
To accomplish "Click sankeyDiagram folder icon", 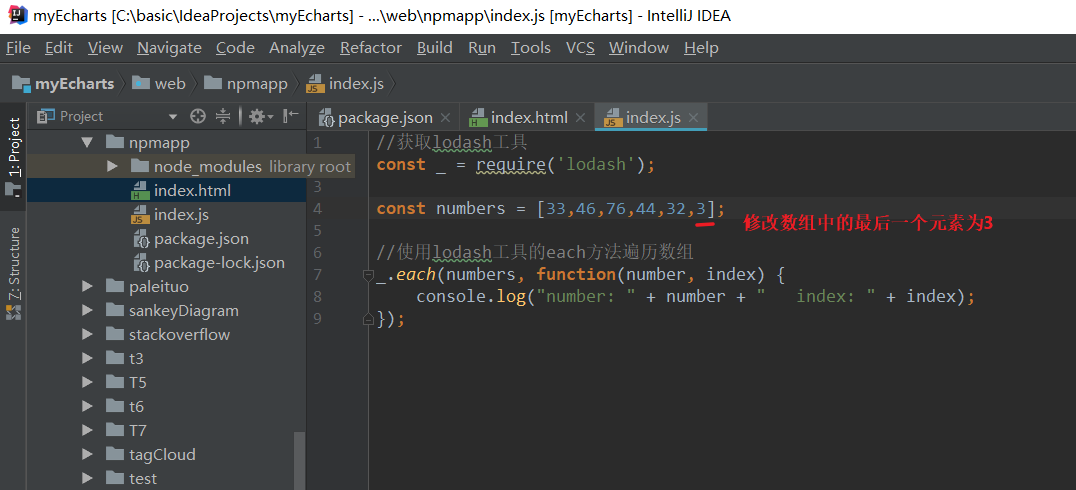I will 115,310.
